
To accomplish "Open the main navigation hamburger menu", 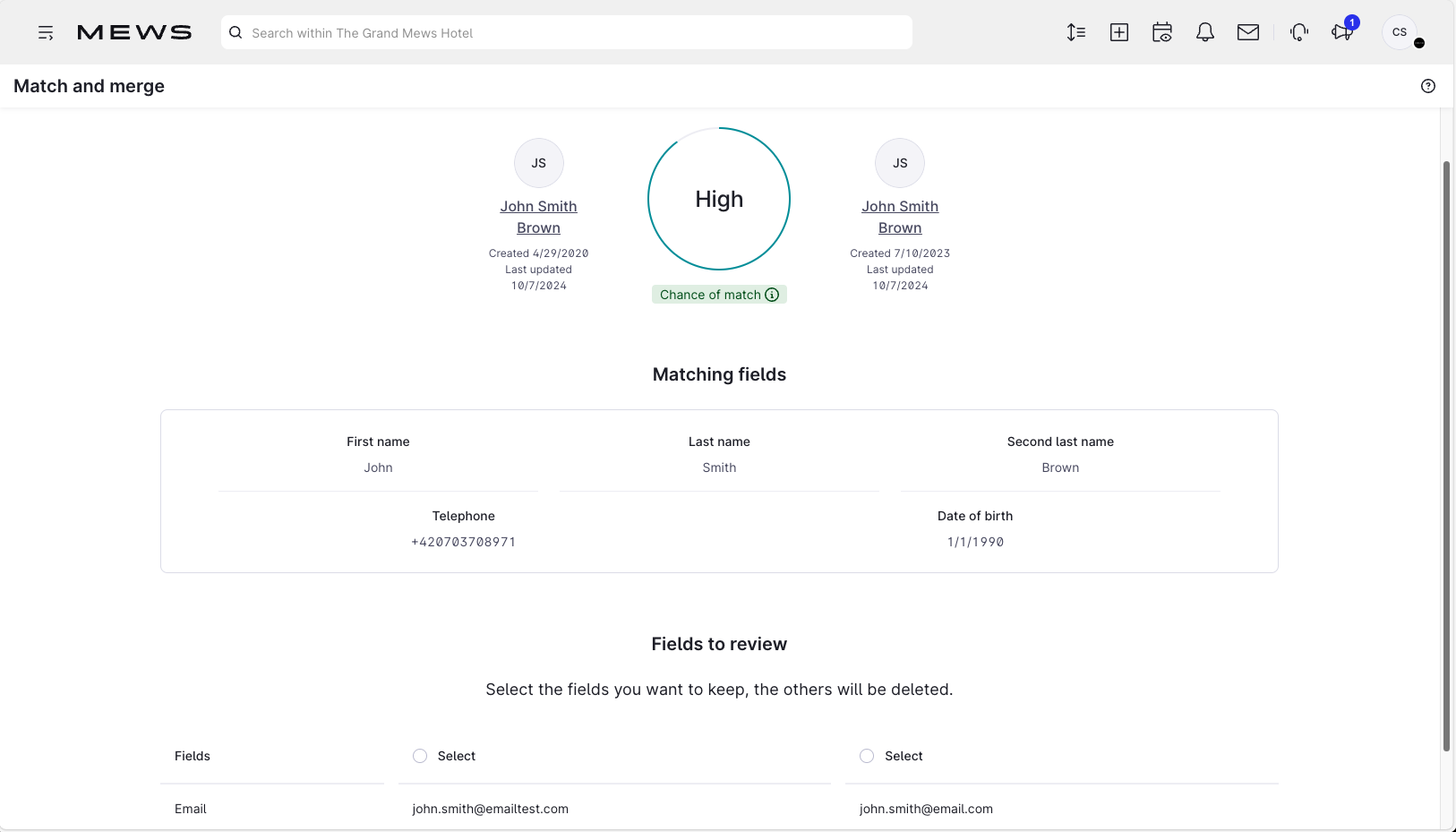I will click(x=46, y=32).
